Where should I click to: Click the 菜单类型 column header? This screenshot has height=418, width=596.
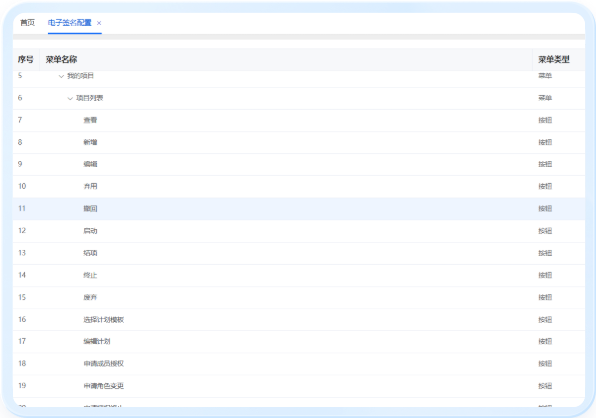pos(554,59)
